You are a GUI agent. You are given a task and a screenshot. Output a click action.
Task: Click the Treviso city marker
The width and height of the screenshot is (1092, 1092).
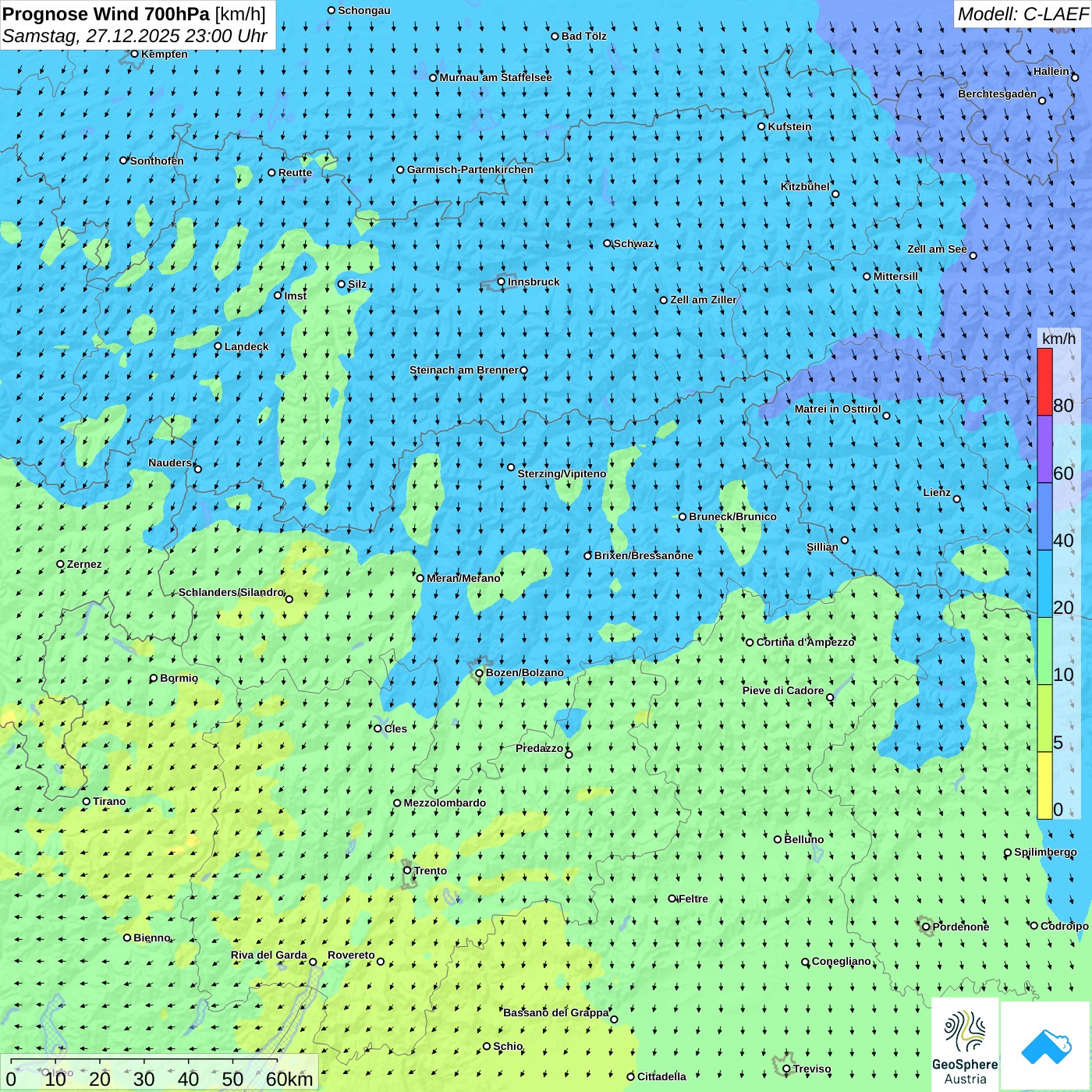point(787,1069)
